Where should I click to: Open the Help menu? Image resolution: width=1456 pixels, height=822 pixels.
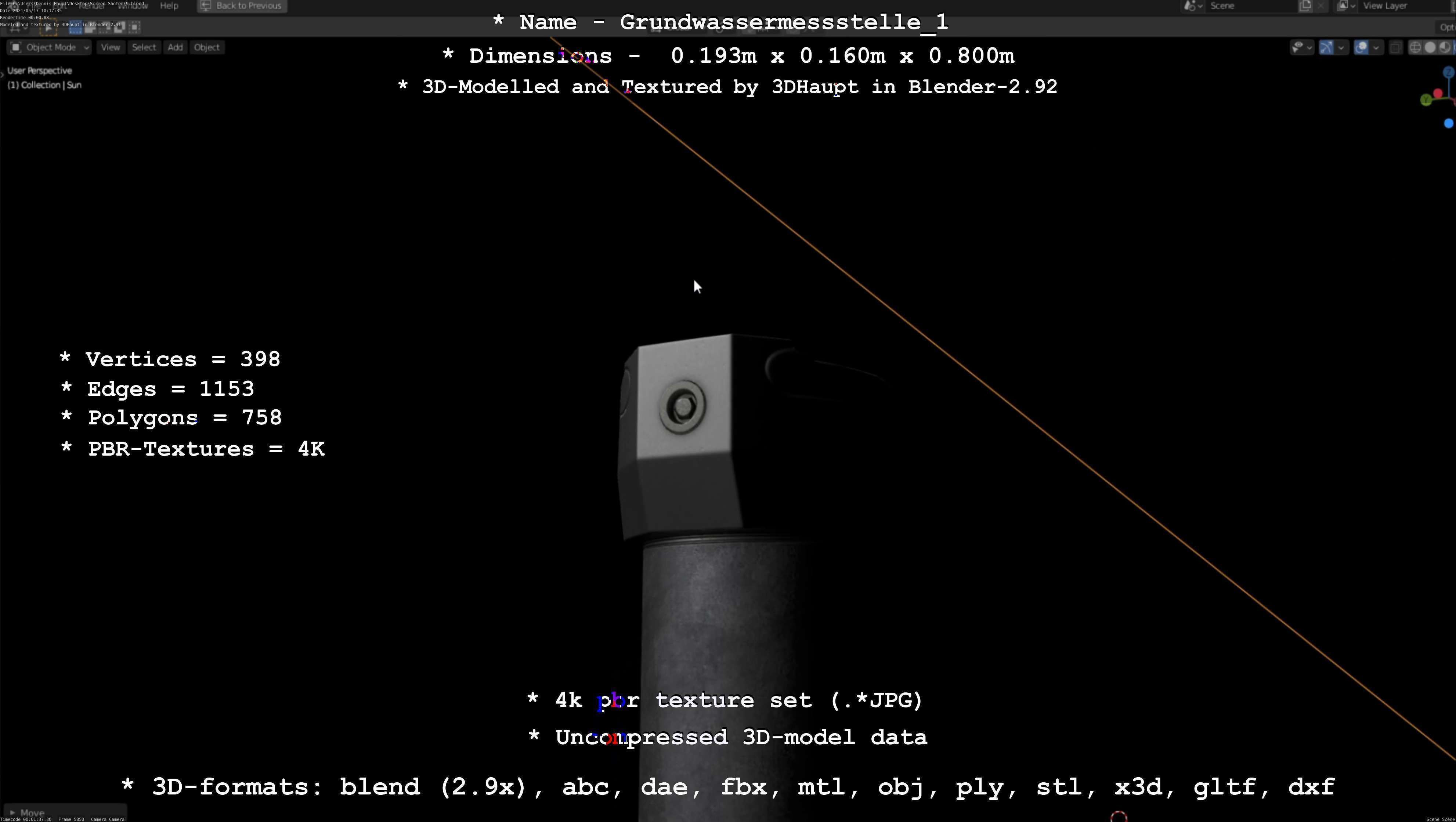pyautogui.click(x=169, y=6)
